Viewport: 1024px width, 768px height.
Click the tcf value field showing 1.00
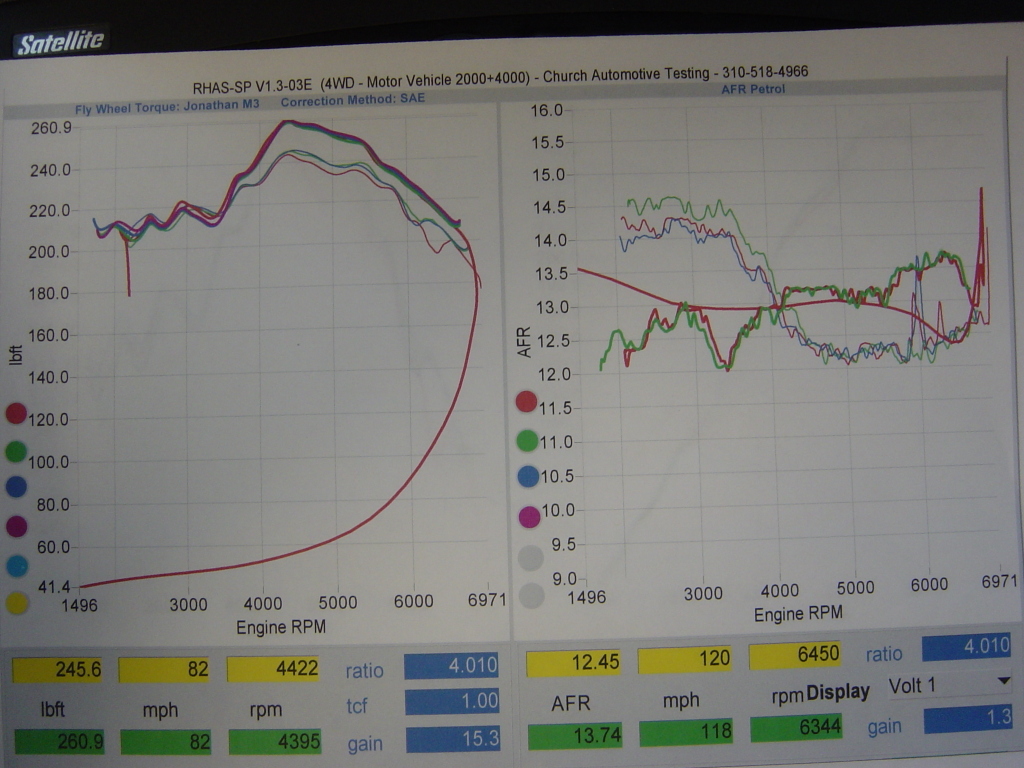pyautogui.click(x=452, y=702)
